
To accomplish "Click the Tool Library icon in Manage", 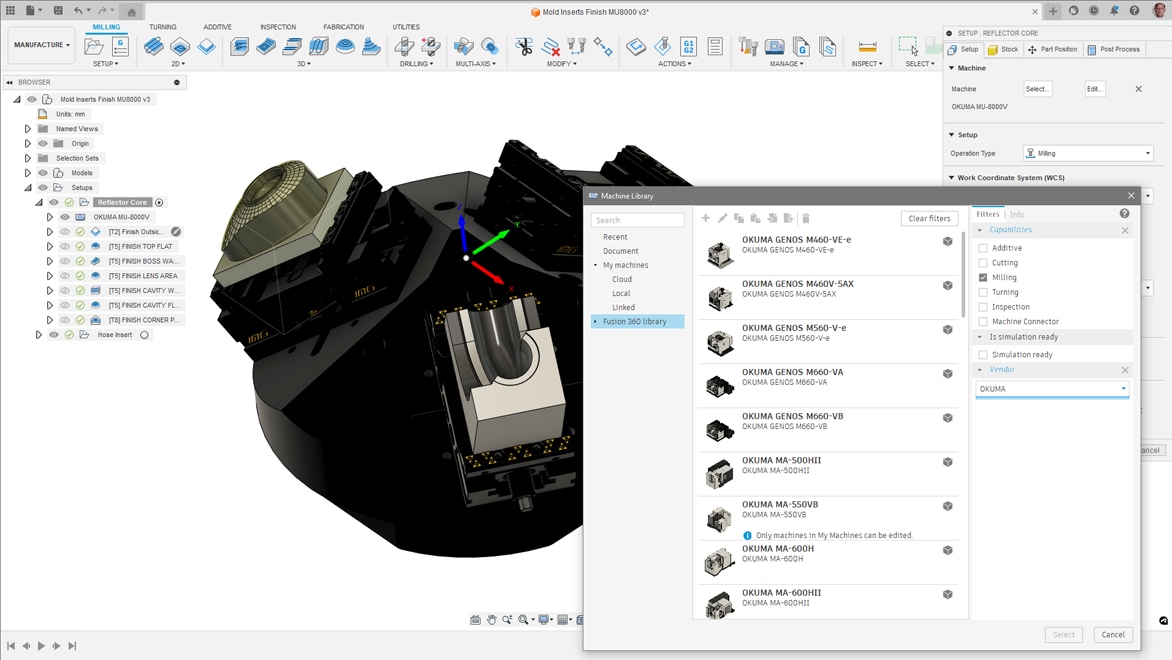I will pyautogui.click(x=748, y=47).
